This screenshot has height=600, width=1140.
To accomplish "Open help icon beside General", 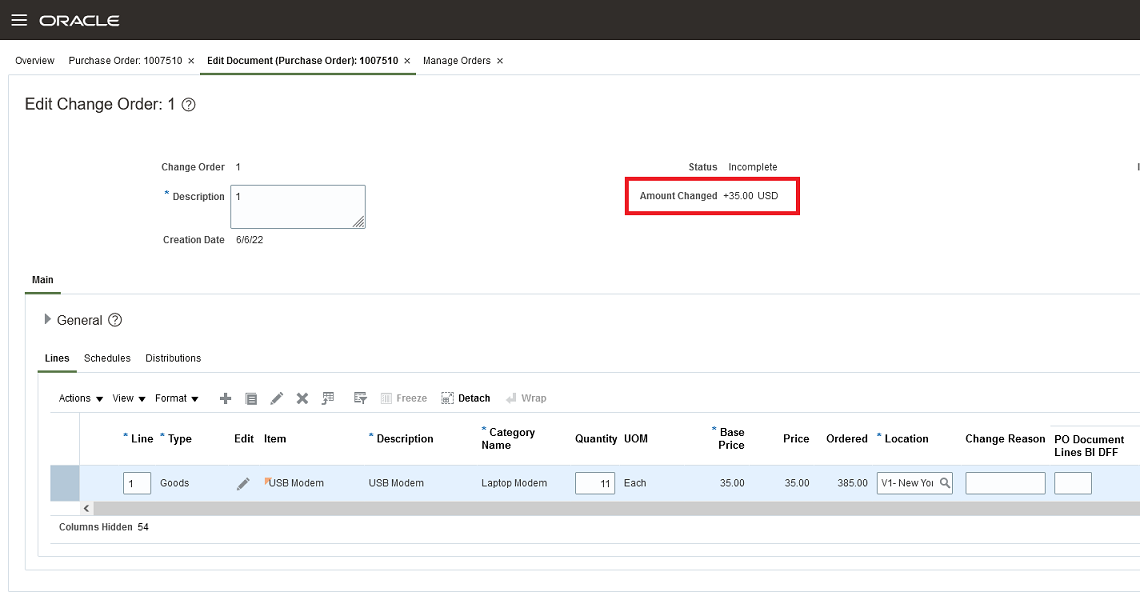I will pyautogui.click(x=115, y=320).
